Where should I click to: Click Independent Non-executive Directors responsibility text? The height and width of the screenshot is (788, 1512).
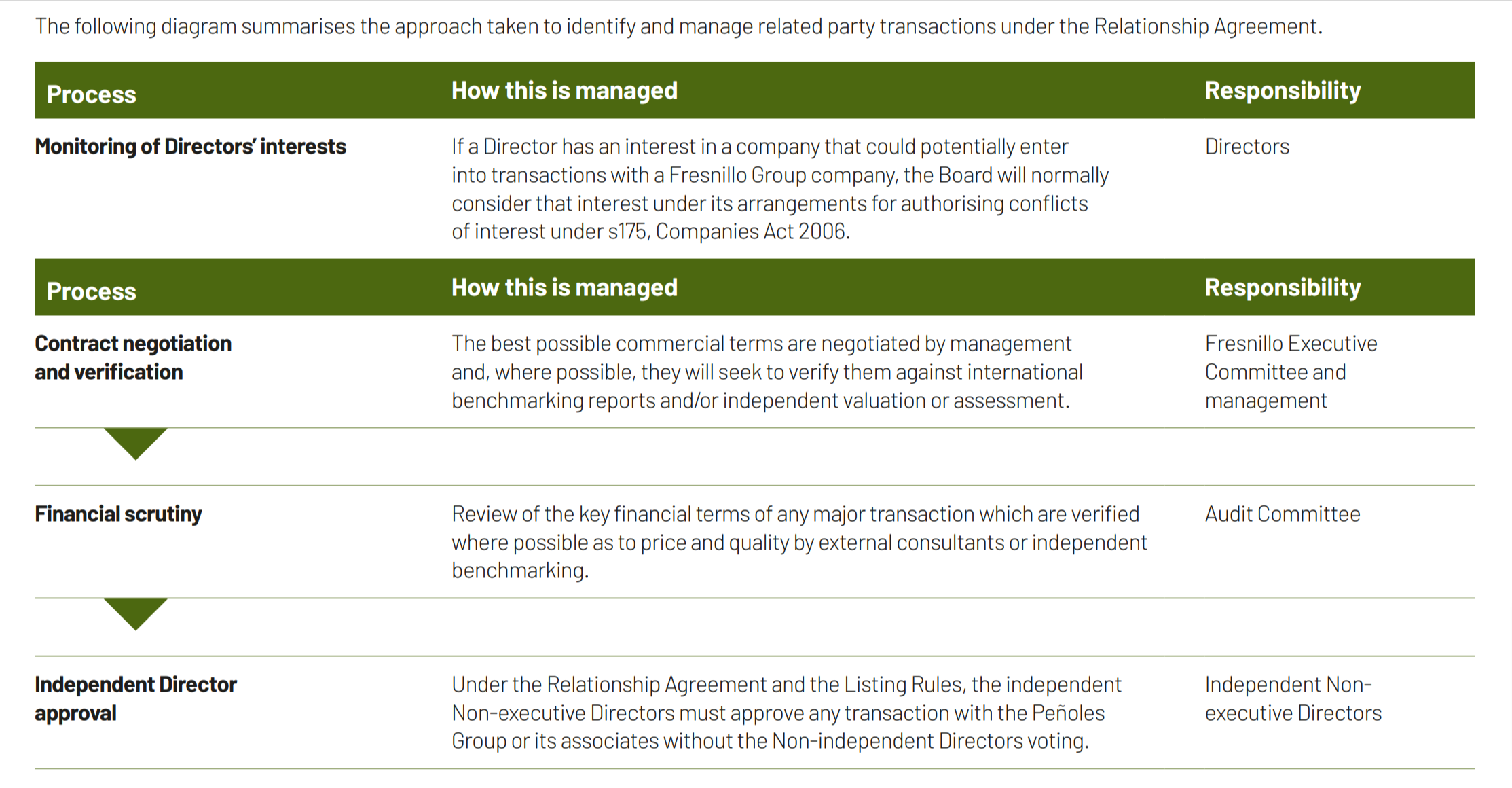click(x=1293, y=698)
